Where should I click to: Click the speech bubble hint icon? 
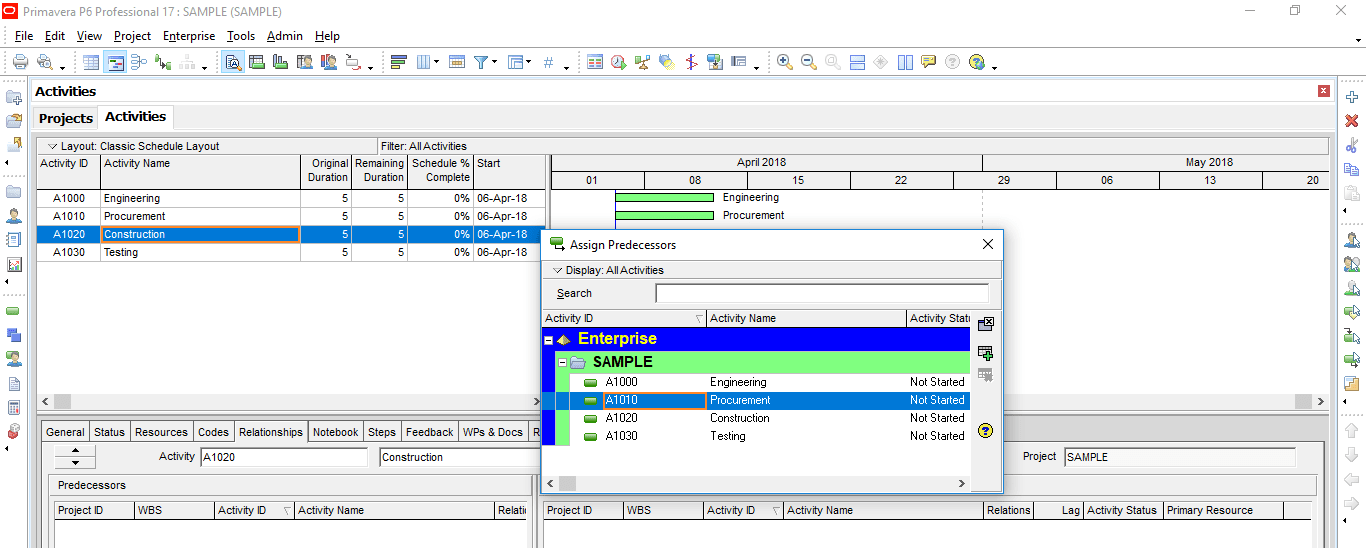coord(929,62)
